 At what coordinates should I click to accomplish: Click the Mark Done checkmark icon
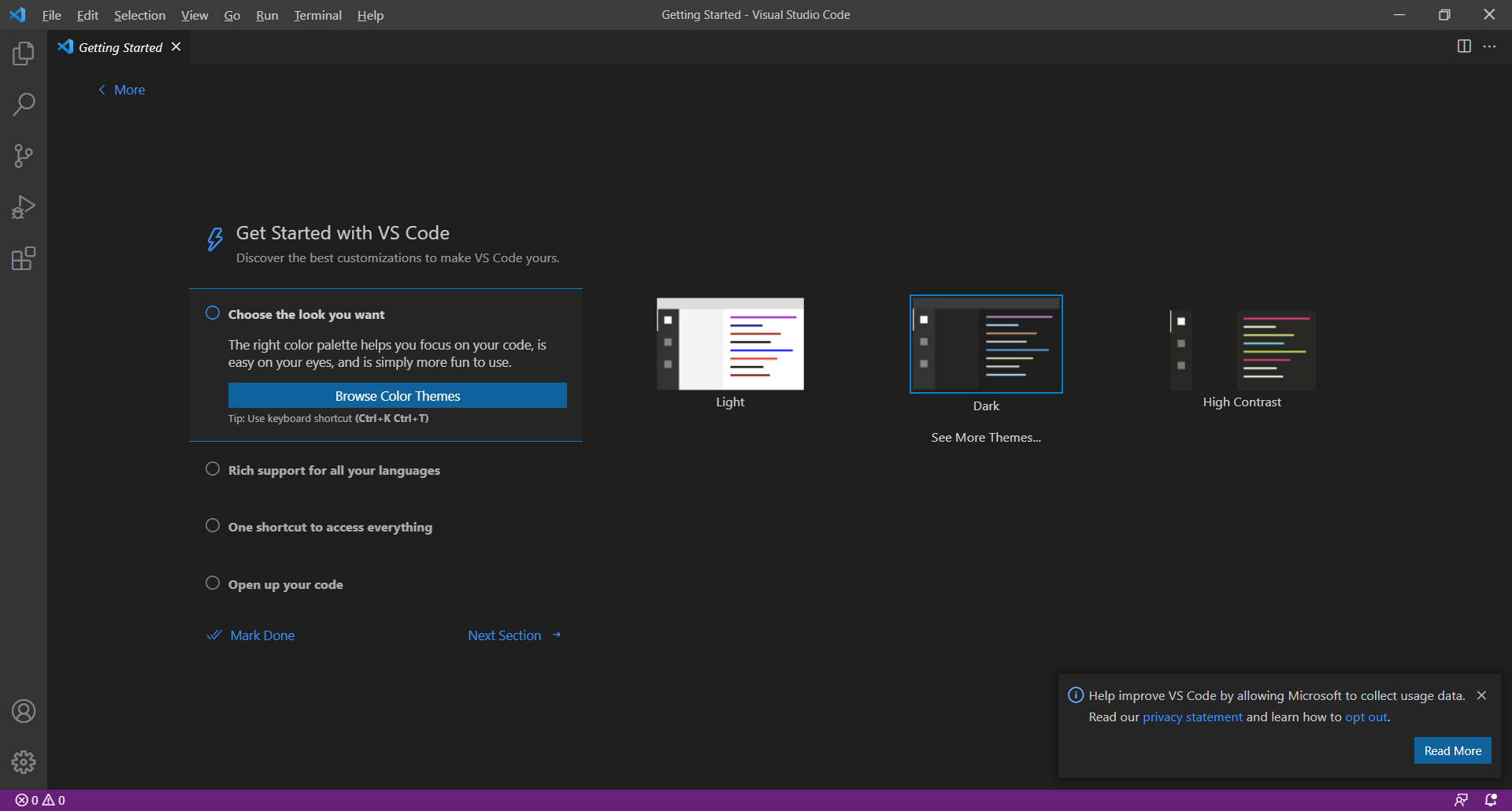(x=213, y=635)
